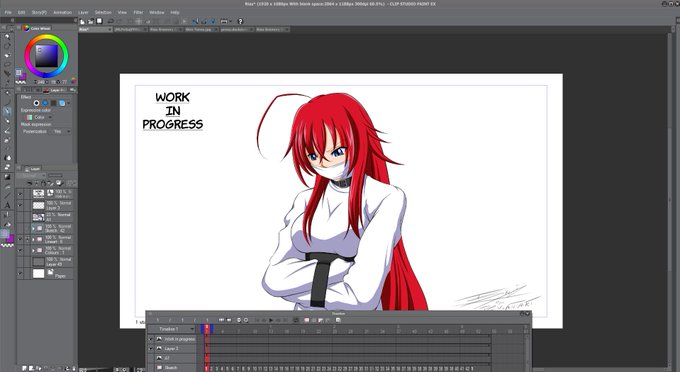Select the highlighted brush tool in toolbar

click(7, 111)
